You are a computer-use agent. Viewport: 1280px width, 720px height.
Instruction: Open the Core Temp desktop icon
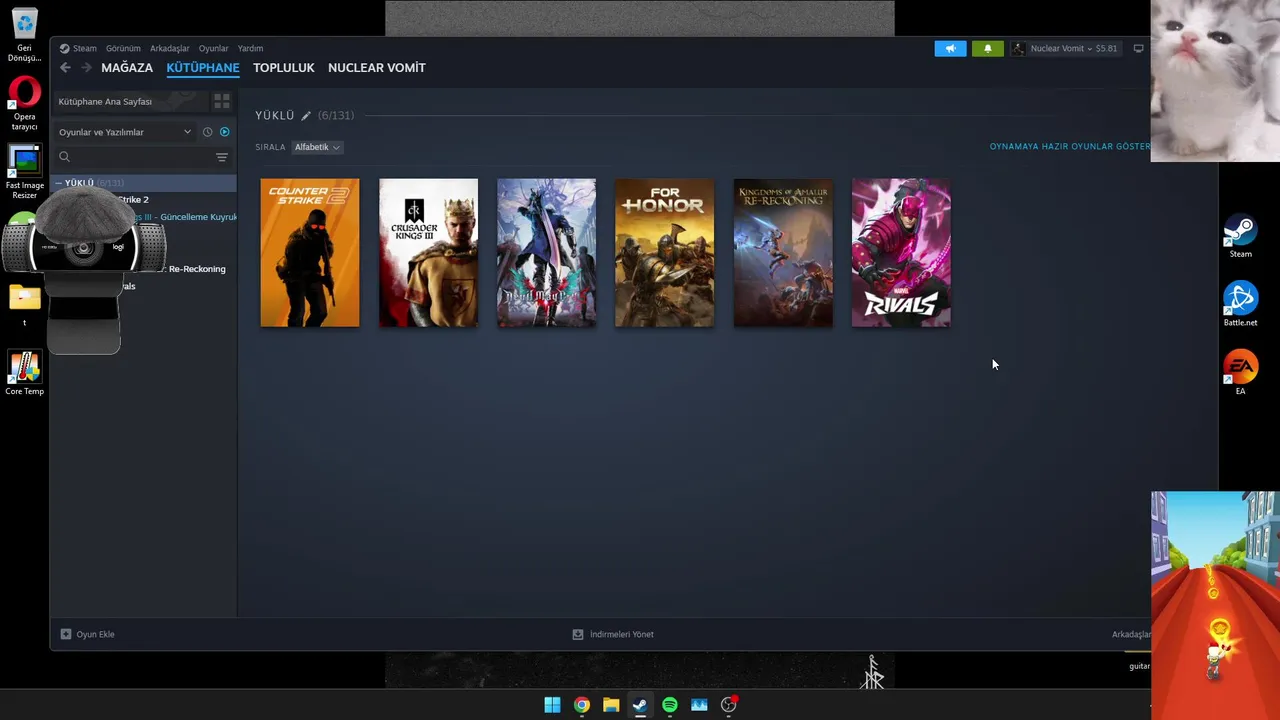point(25,373)
